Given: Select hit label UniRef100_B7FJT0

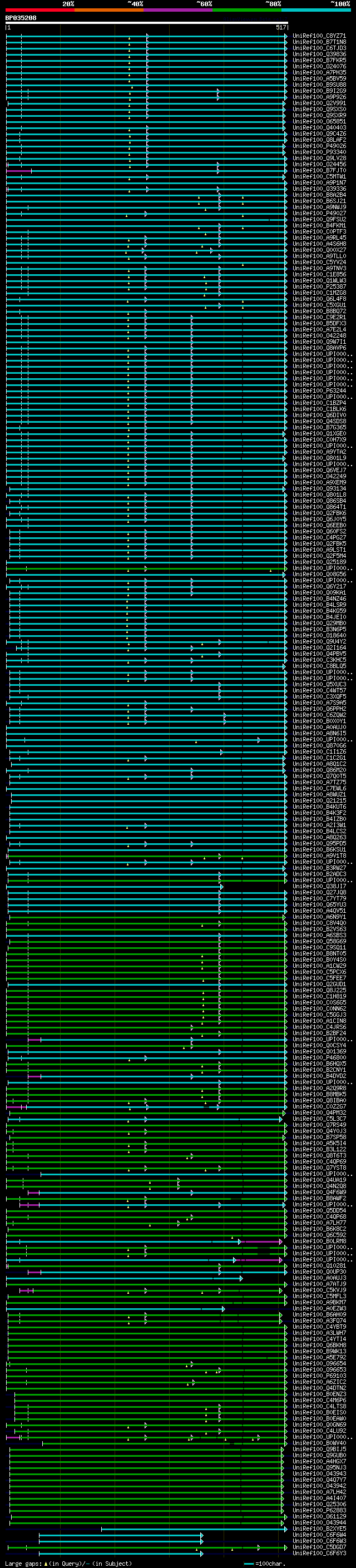Looking at the screenshot, I should click(319, 170).
